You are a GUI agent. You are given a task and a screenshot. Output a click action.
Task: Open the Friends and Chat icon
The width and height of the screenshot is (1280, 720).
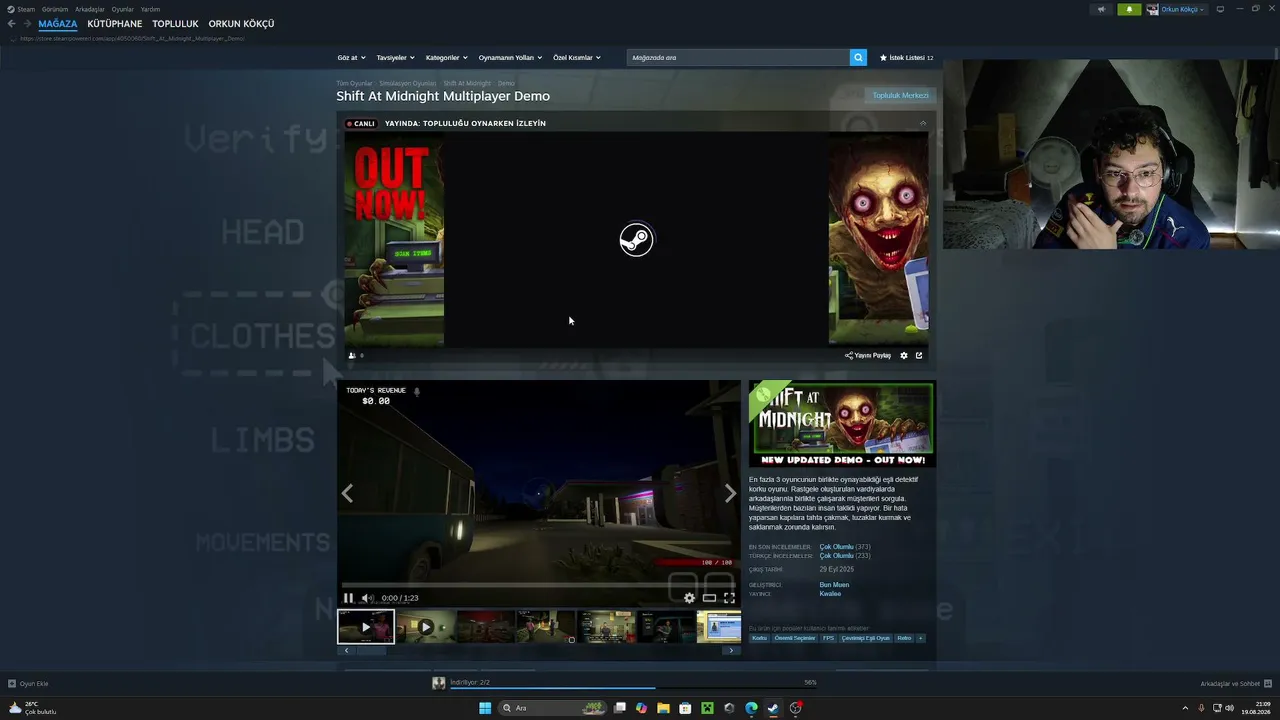[x=1269, y=684]
